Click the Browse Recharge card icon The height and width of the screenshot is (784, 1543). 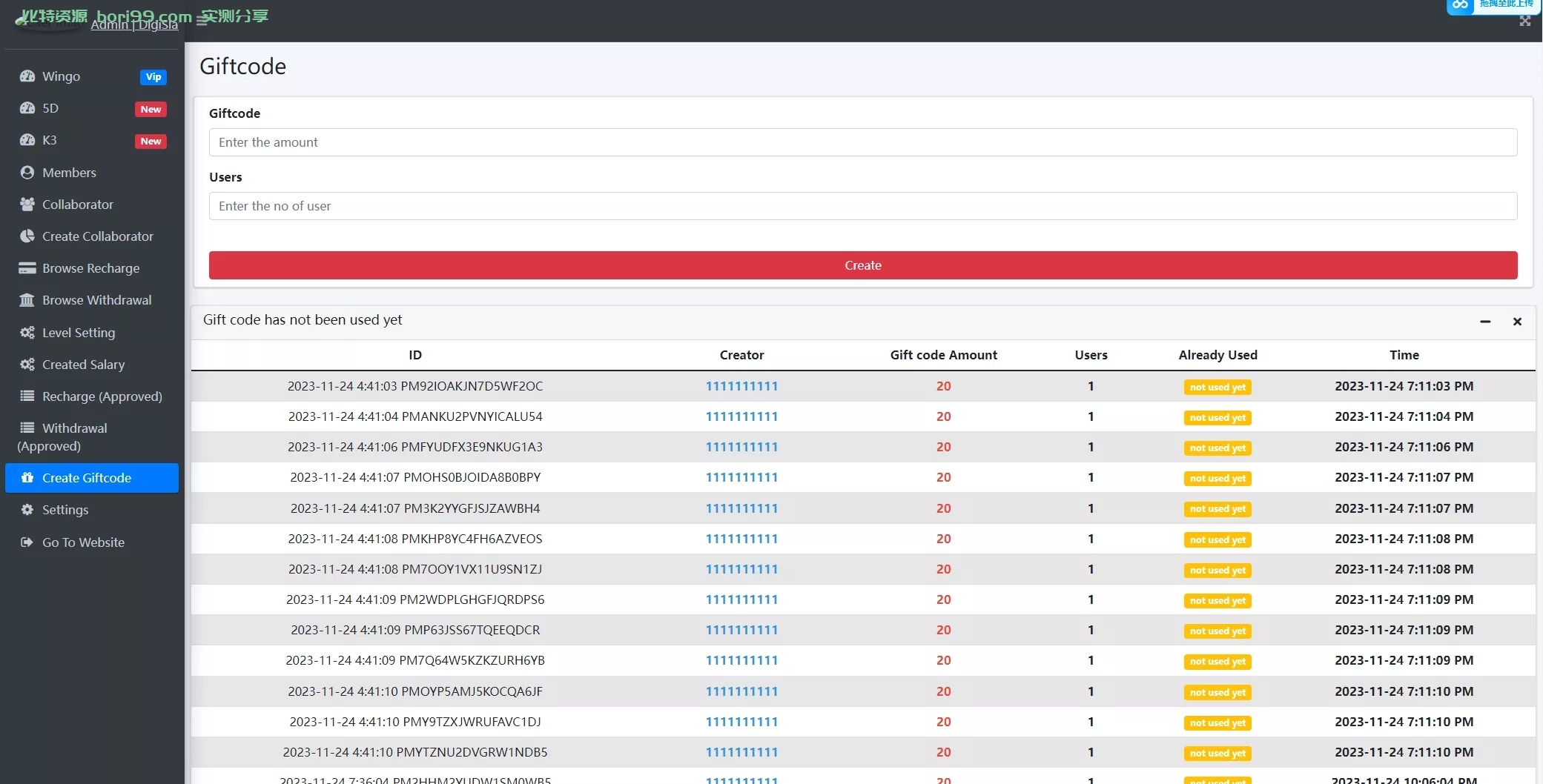click(27, 268)
